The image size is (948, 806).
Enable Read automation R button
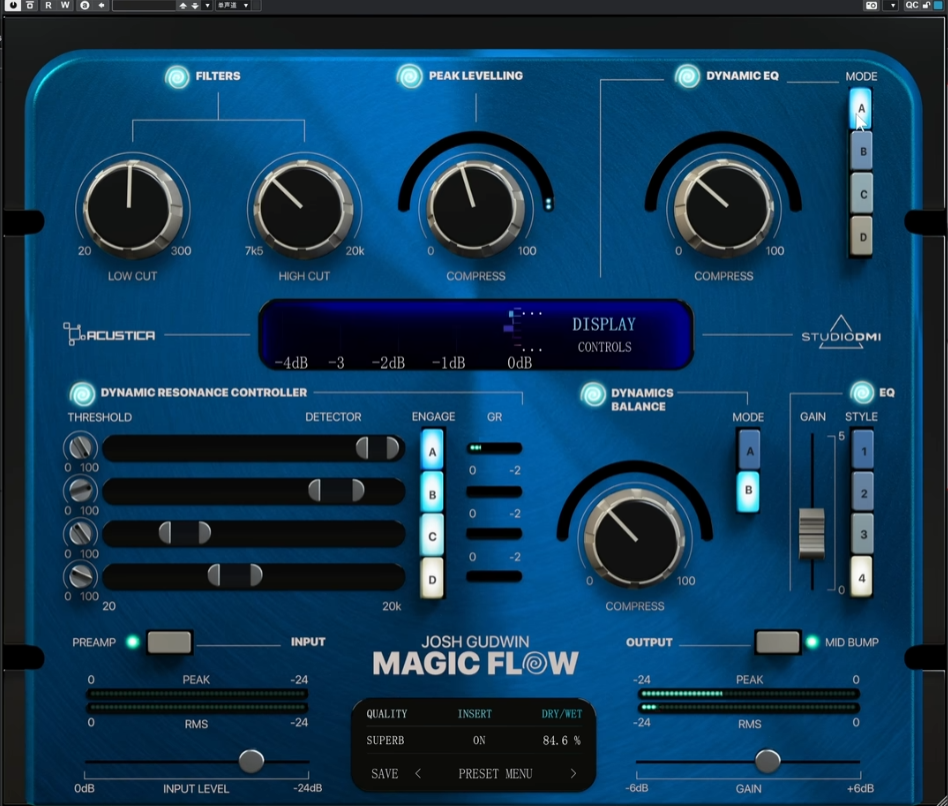48,5
